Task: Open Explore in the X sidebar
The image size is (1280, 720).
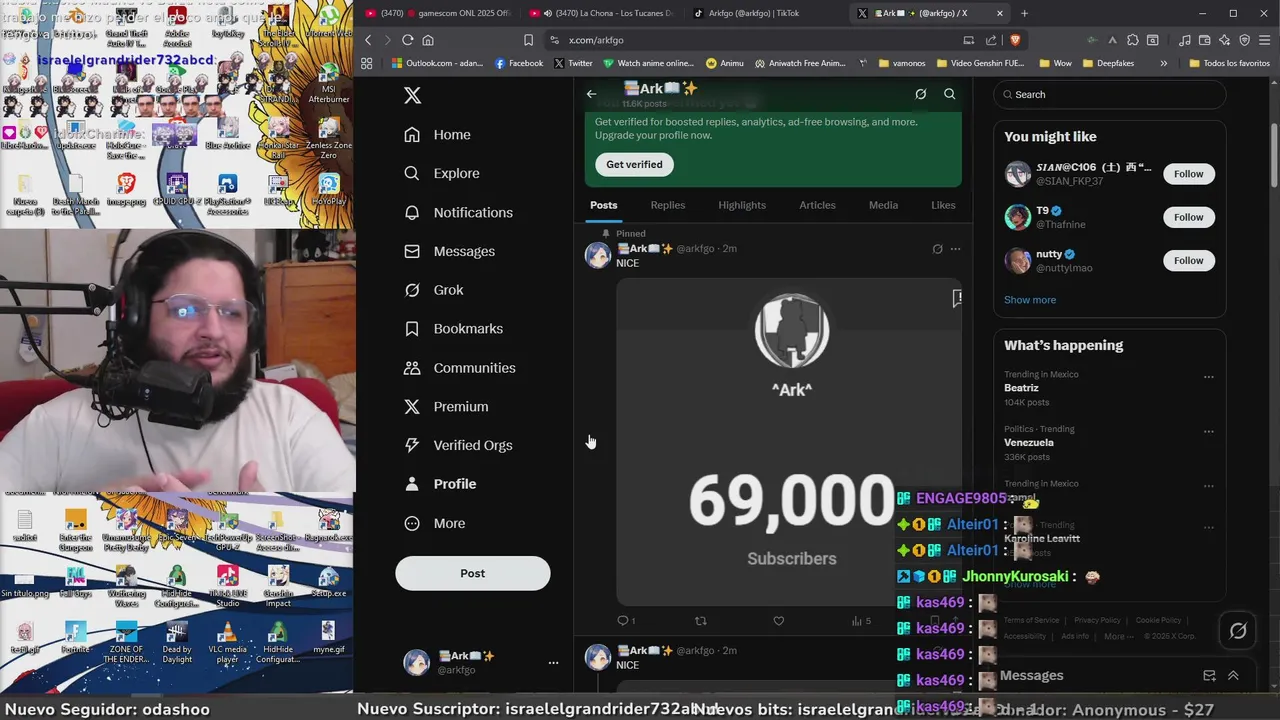Action: (441, 173)
